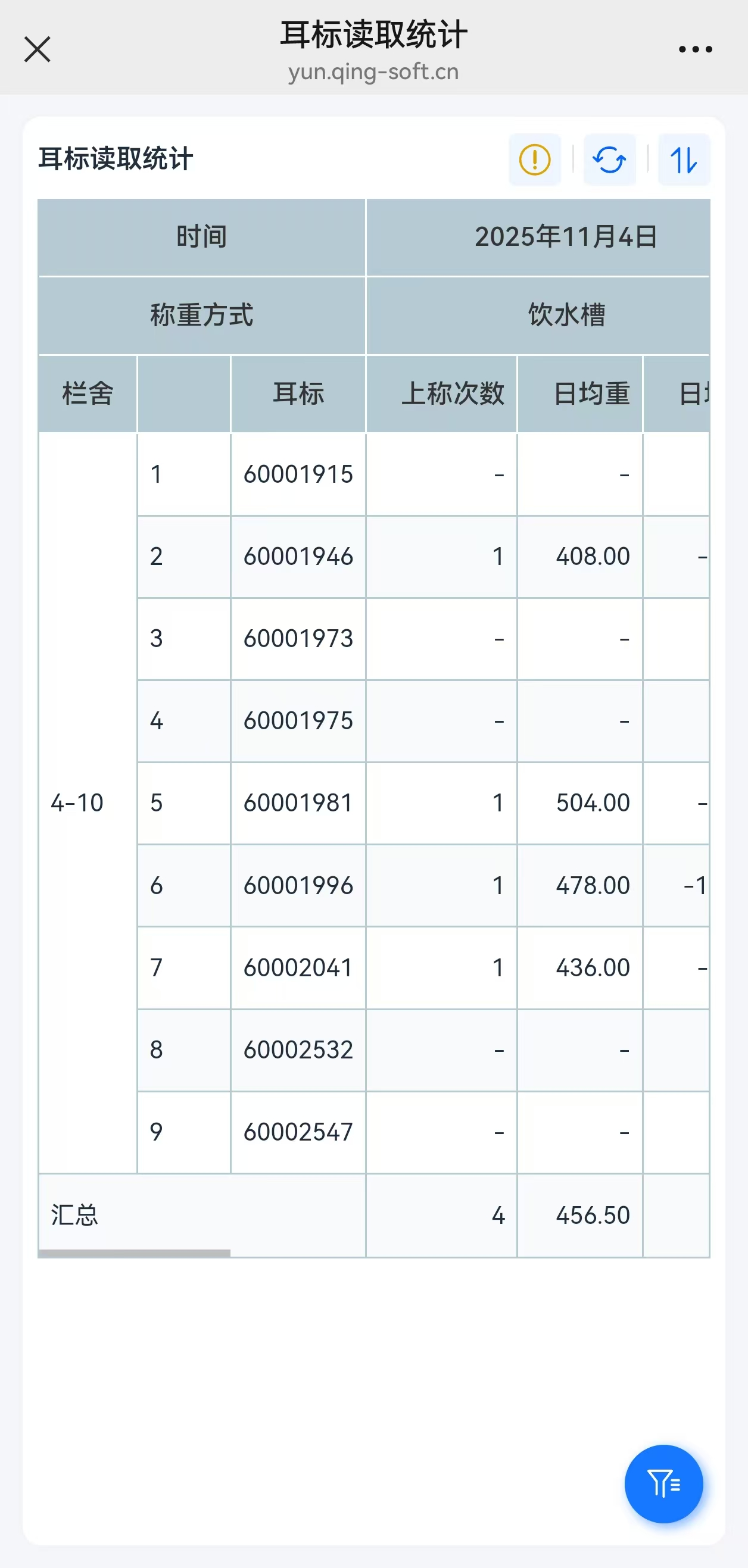This screenshot has width=748, height=1568.
Task: Click the horizontal table scrollbar
Action: point(134,1253)
